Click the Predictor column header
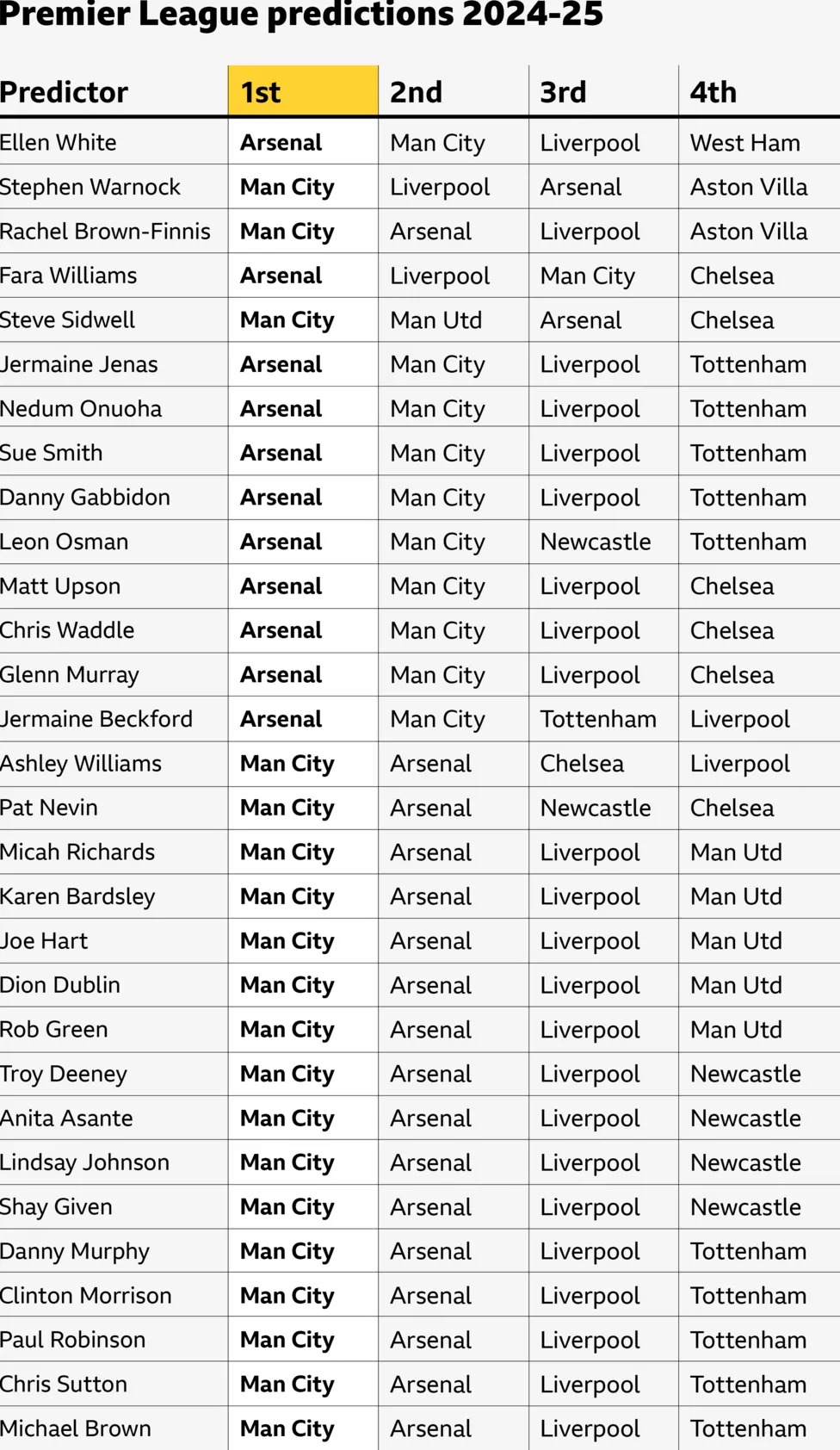Viewport: 840px width, 1450px height. pyautogui.click(x=65, y=92)
